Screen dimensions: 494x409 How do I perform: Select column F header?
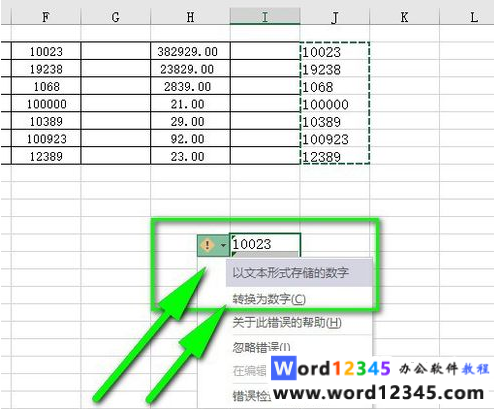coord(46,17)
